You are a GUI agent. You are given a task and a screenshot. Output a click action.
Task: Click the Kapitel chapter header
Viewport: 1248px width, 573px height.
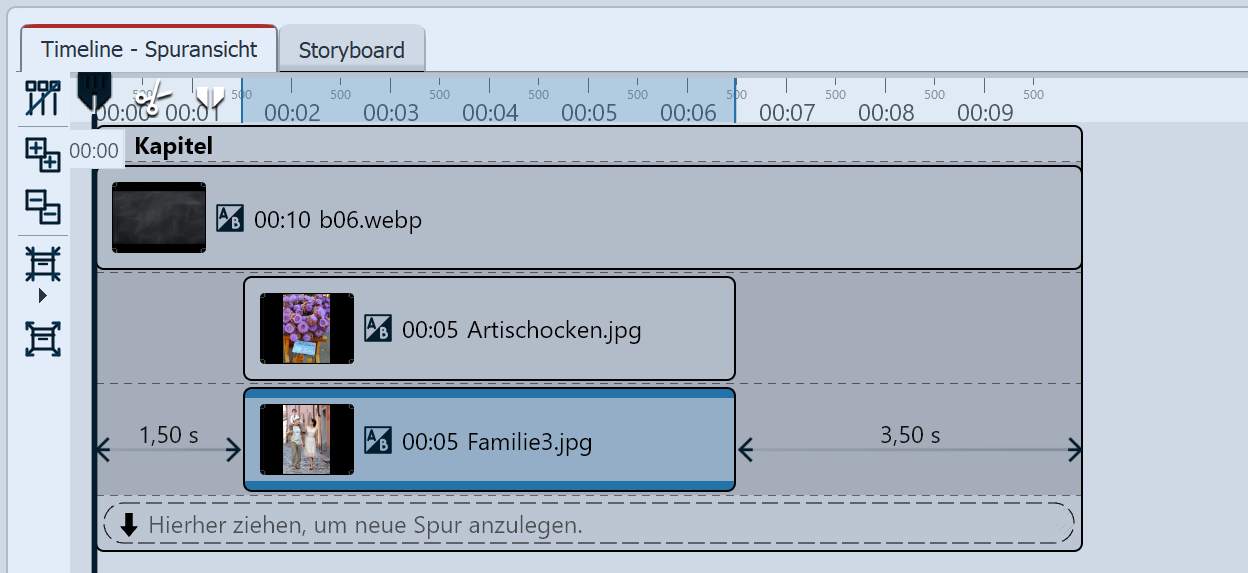click(x=174, y=146)
